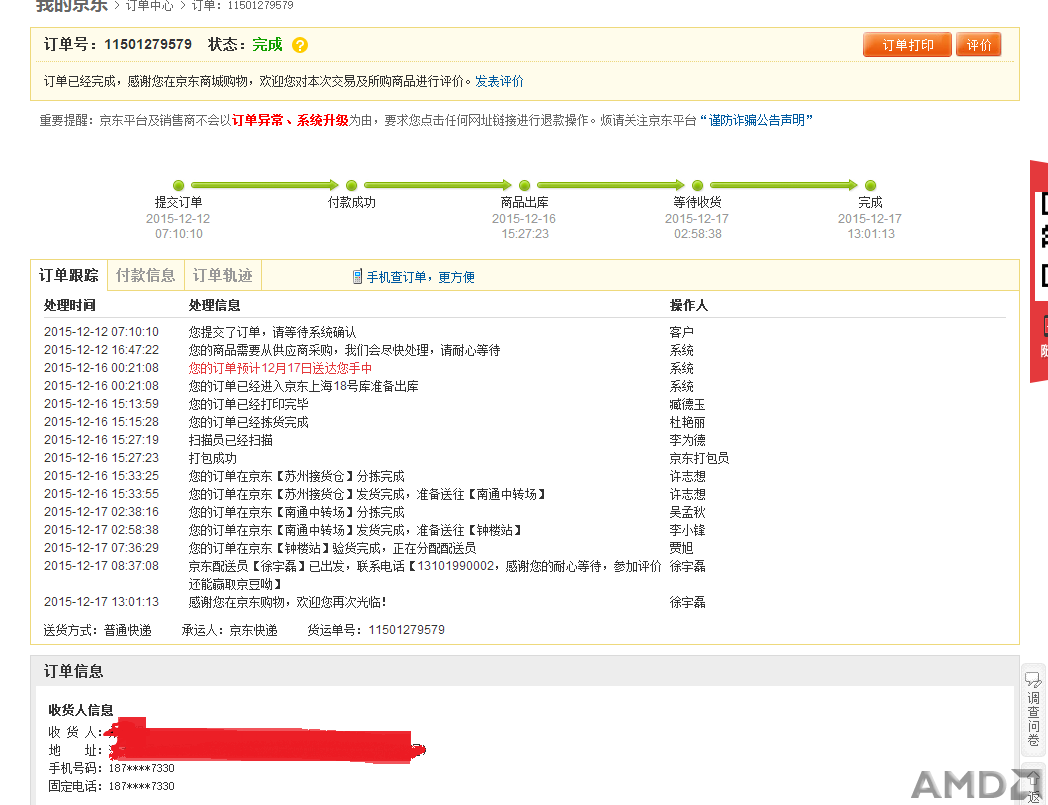The height and width of the screenshot is (805, 1048).
Task: Click the 订单打印 button
Action: click(907, 45)
